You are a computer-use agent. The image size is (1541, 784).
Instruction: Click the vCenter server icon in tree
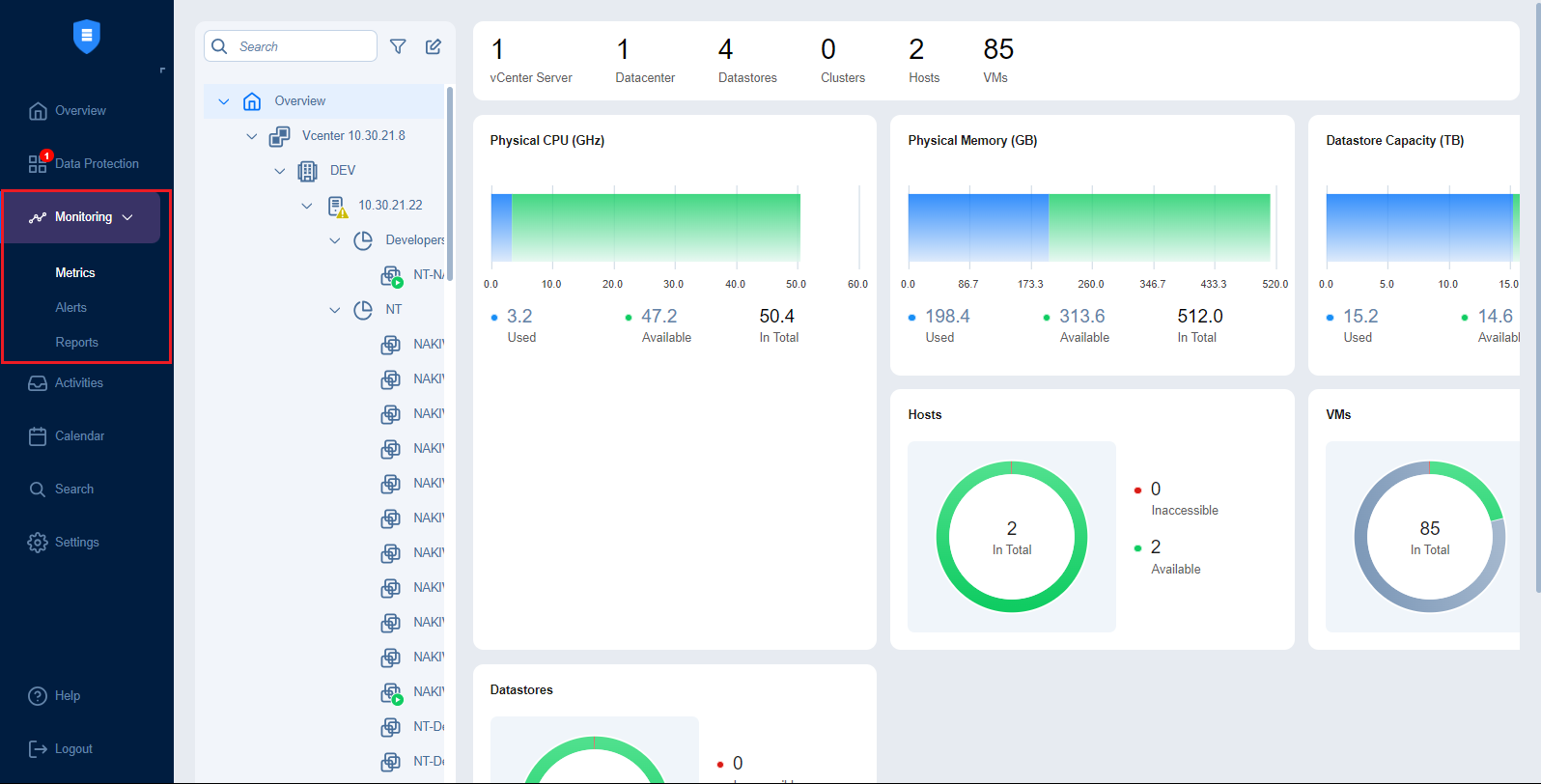click(280, 136)
